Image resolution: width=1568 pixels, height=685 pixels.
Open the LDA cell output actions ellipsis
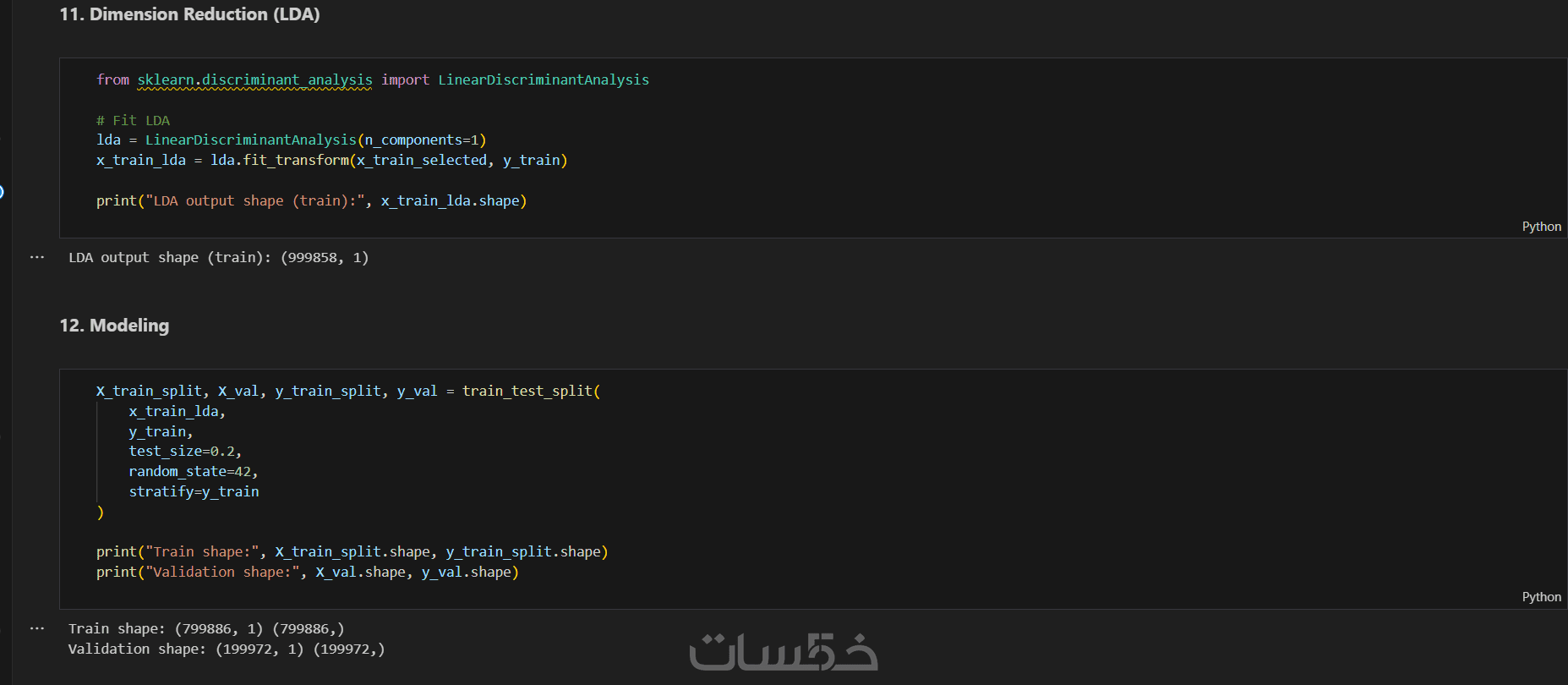coord(37,257)
